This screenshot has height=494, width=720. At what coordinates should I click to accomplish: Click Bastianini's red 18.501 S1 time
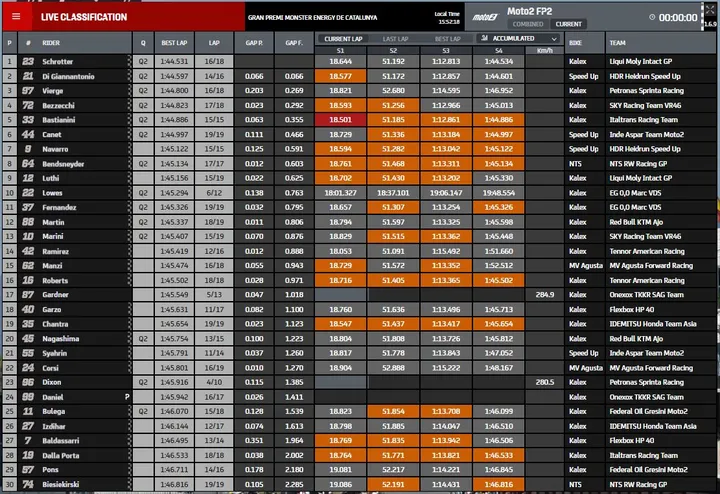(x=340, y=120)
